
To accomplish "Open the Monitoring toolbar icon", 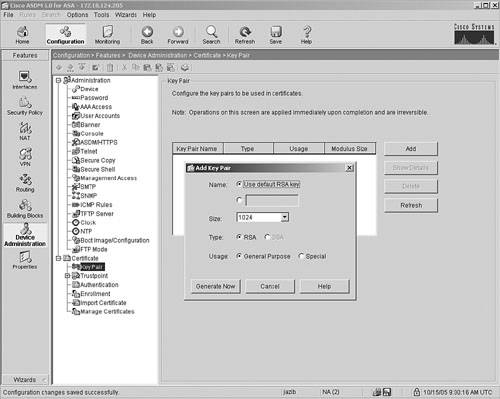I will pos(107,35).
